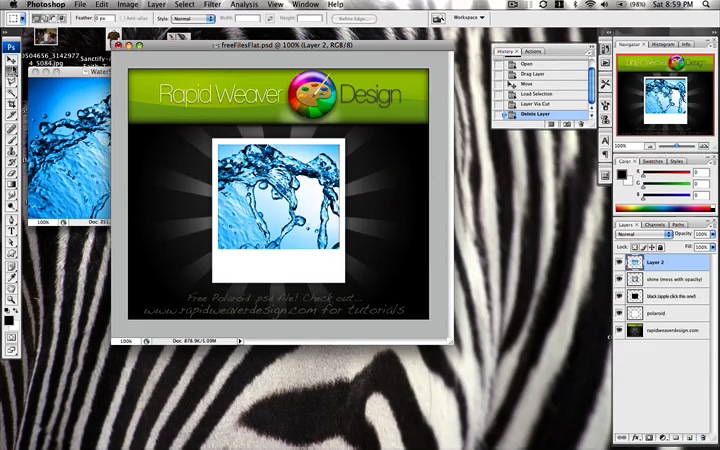
Task: Open the layer blend mode dropdown
Action: 644,234
